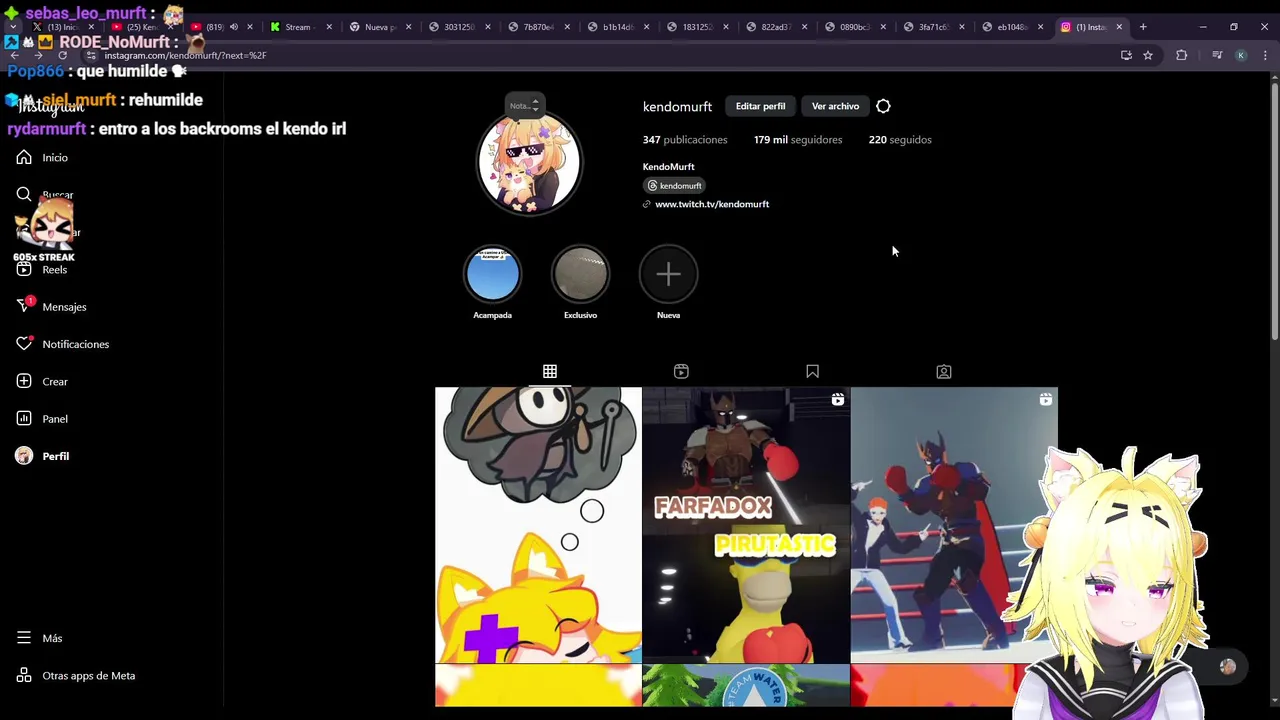Switch to the 3fa71c tab
The width and height of the screenshot is (1280, 720).
934,27
